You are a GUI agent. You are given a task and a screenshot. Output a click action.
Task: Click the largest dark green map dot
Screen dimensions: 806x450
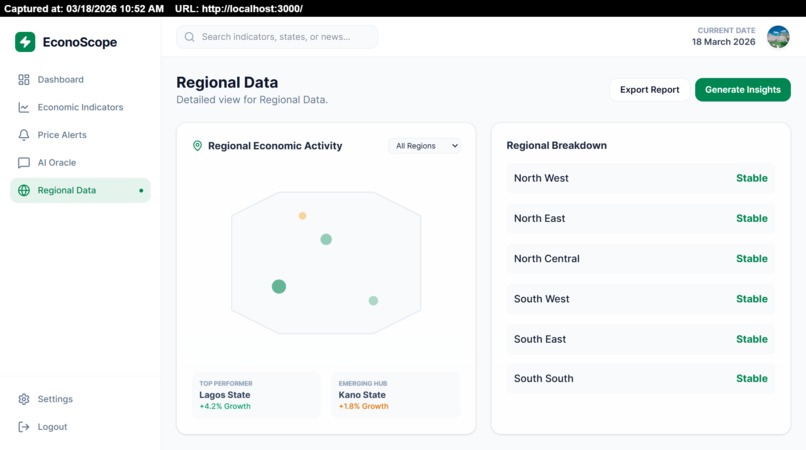point(279,286)
